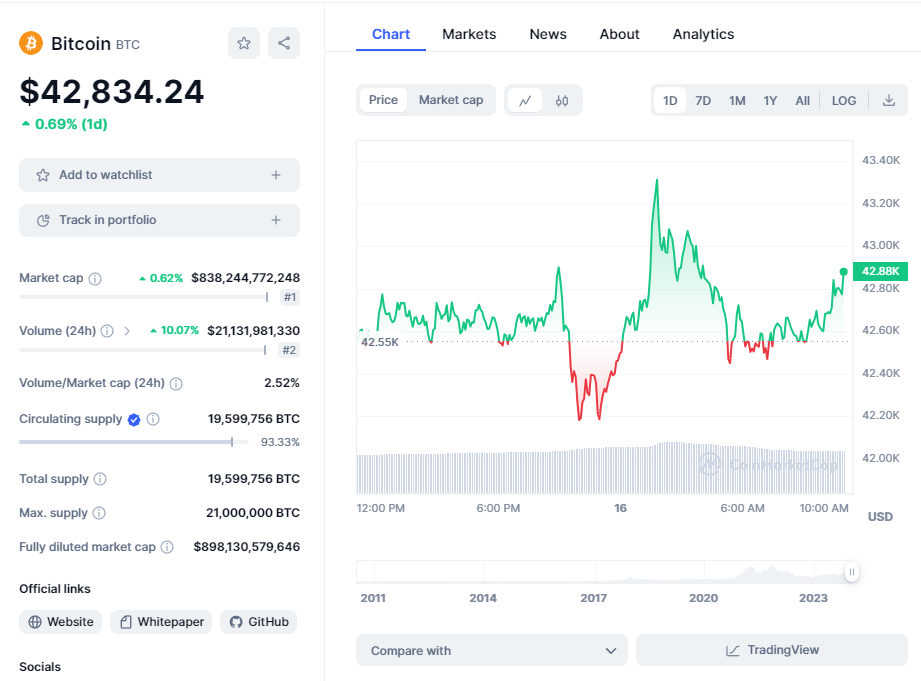Open Market cap info tooltip icon
This screenshot has height=681, width=921.
(95, 279)
